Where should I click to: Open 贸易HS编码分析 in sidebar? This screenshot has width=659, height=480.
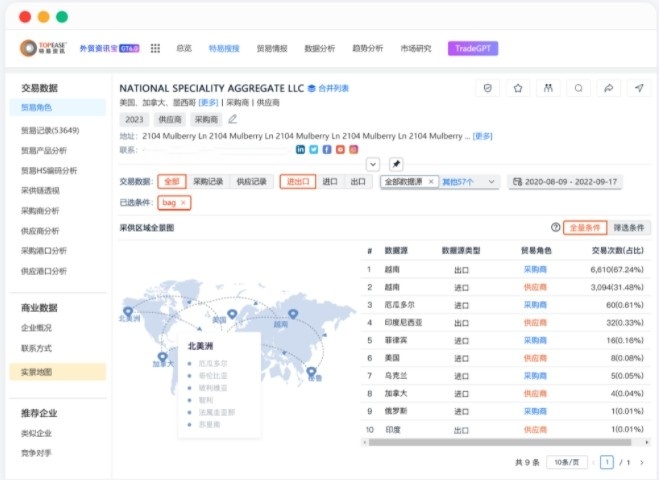click(x=49, y=170)
